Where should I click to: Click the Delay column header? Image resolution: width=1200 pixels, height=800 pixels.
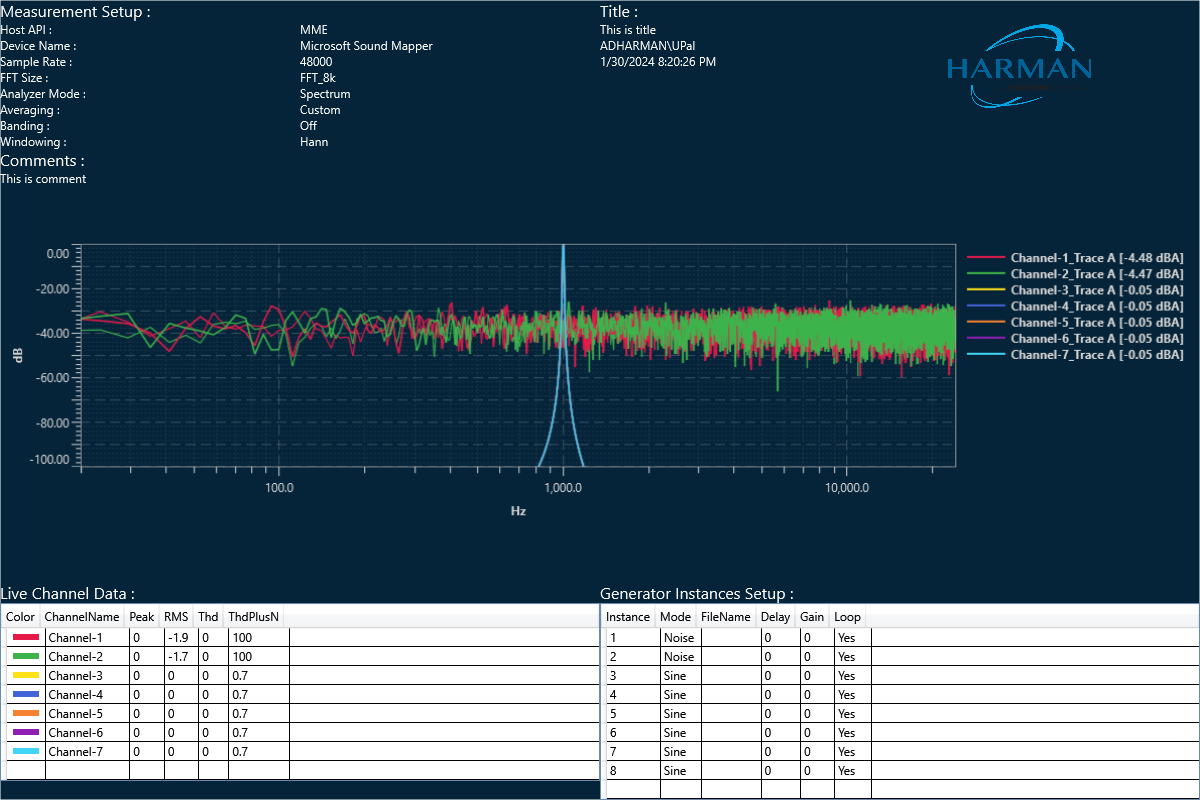coord(775,617)
